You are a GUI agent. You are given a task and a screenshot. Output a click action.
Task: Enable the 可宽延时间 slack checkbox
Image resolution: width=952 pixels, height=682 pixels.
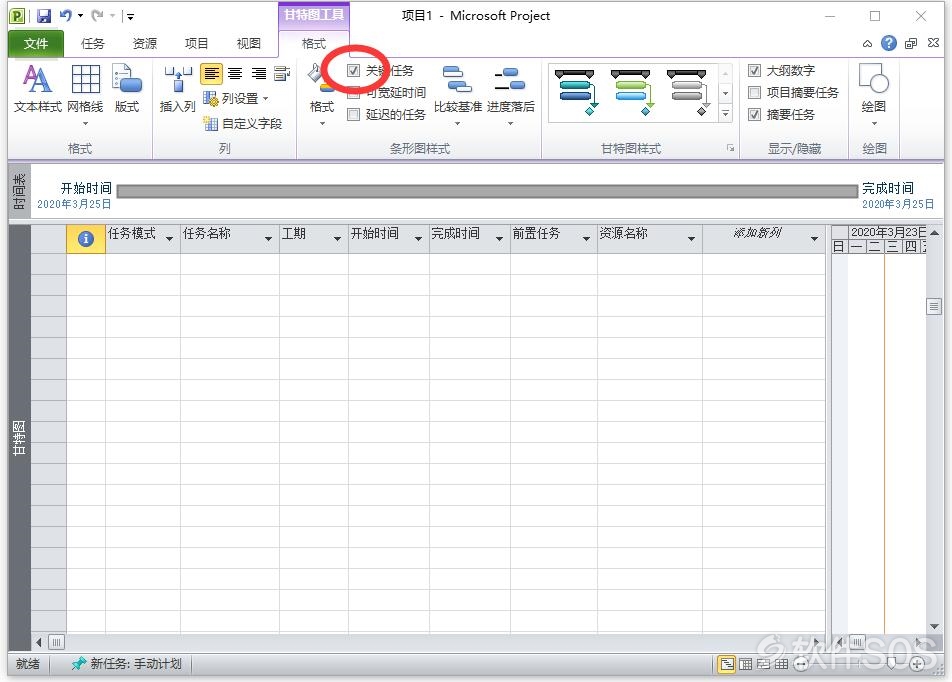point(353,93)
